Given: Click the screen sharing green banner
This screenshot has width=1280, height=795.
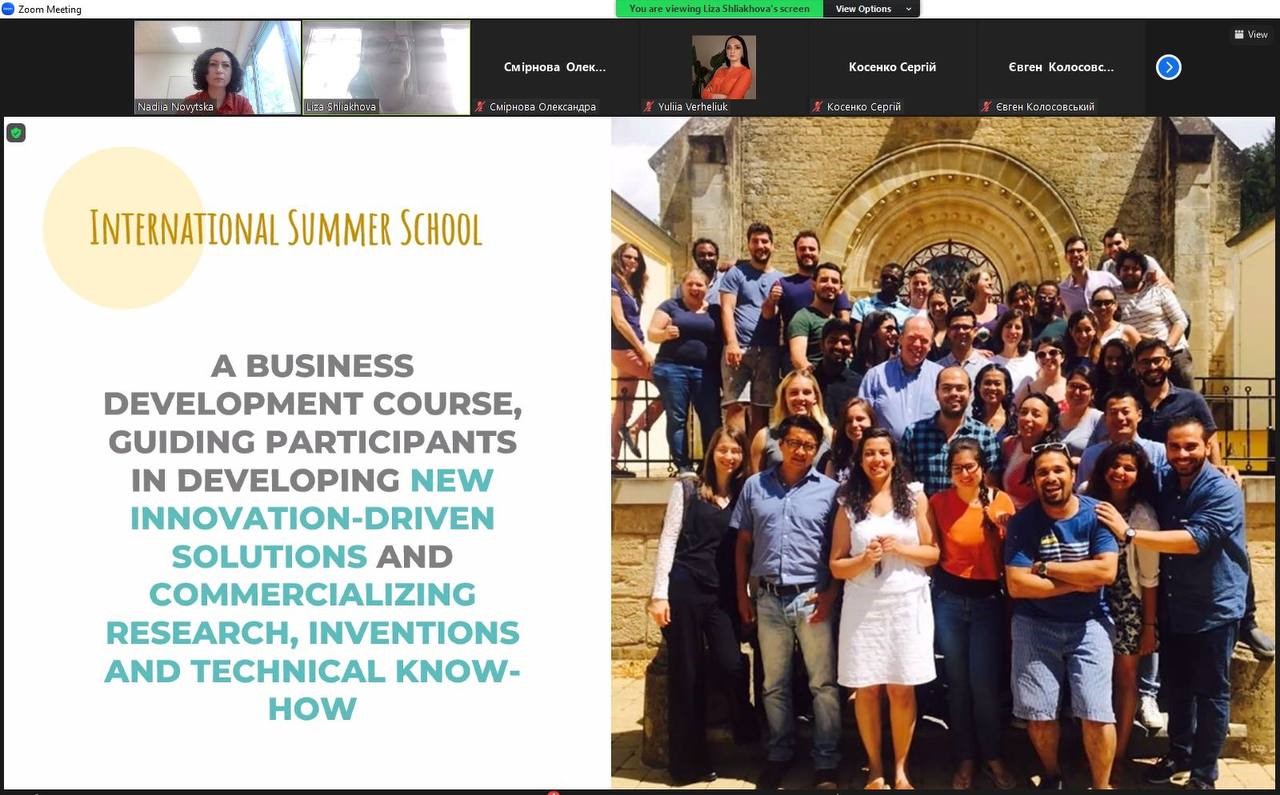Looking at the screenshot, I should pyautogui.click(x=720, y=9).
